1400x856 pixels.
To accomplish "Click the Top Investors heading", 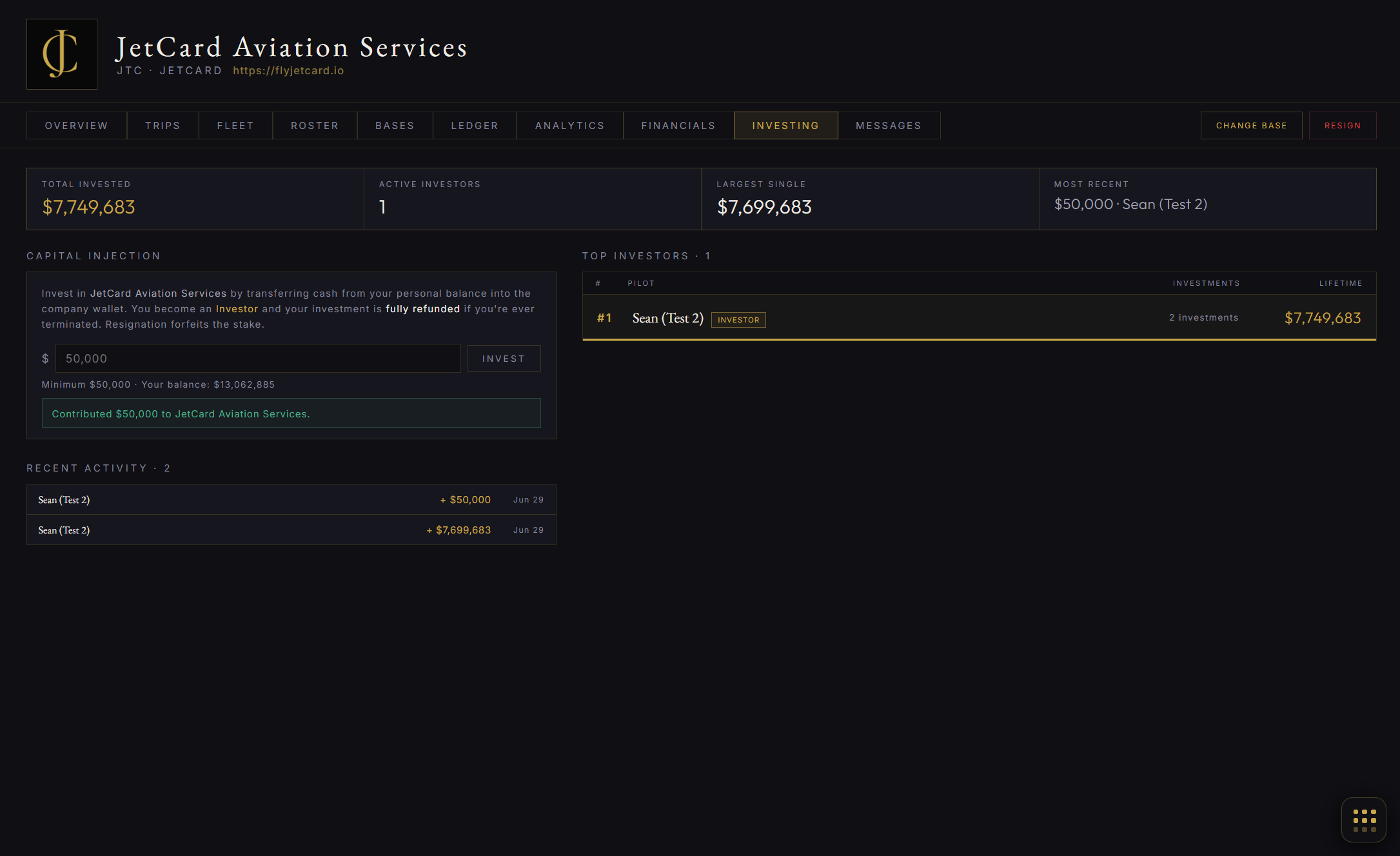I will (646, 256).
